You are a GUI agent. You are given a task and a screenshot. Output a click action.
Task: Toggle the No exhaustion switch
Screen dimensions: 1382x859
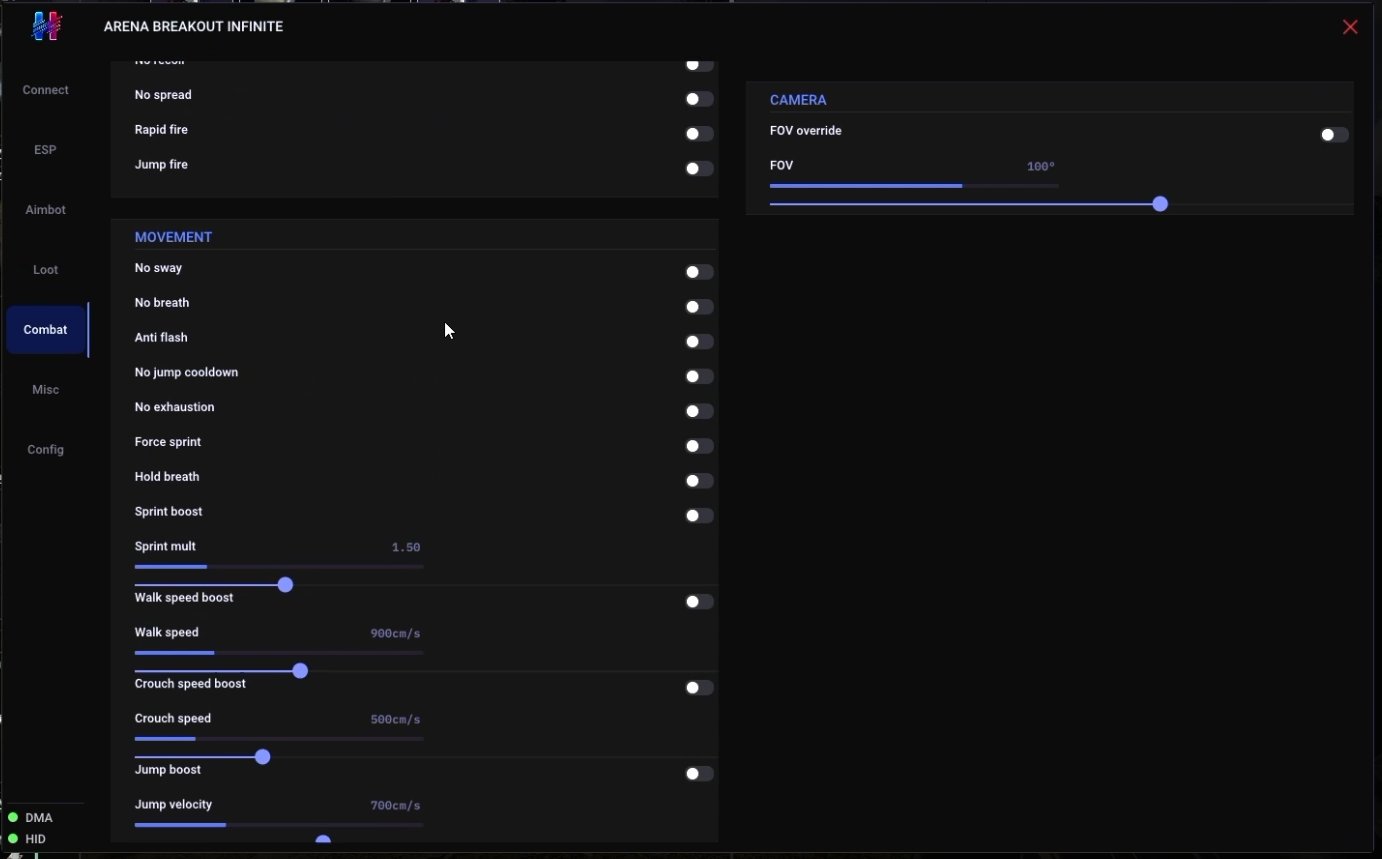click(x=699, y=411)
